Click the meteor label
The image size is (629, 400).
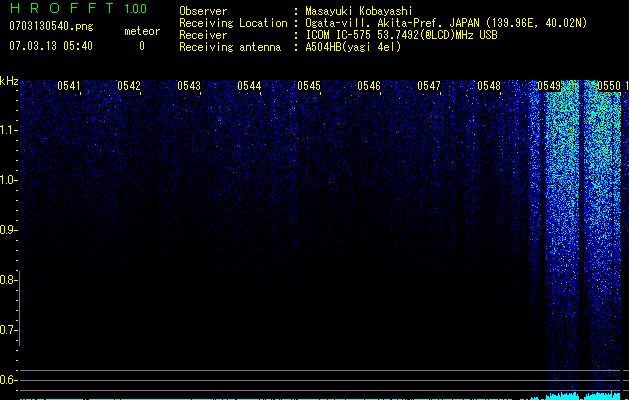(142, 31)
